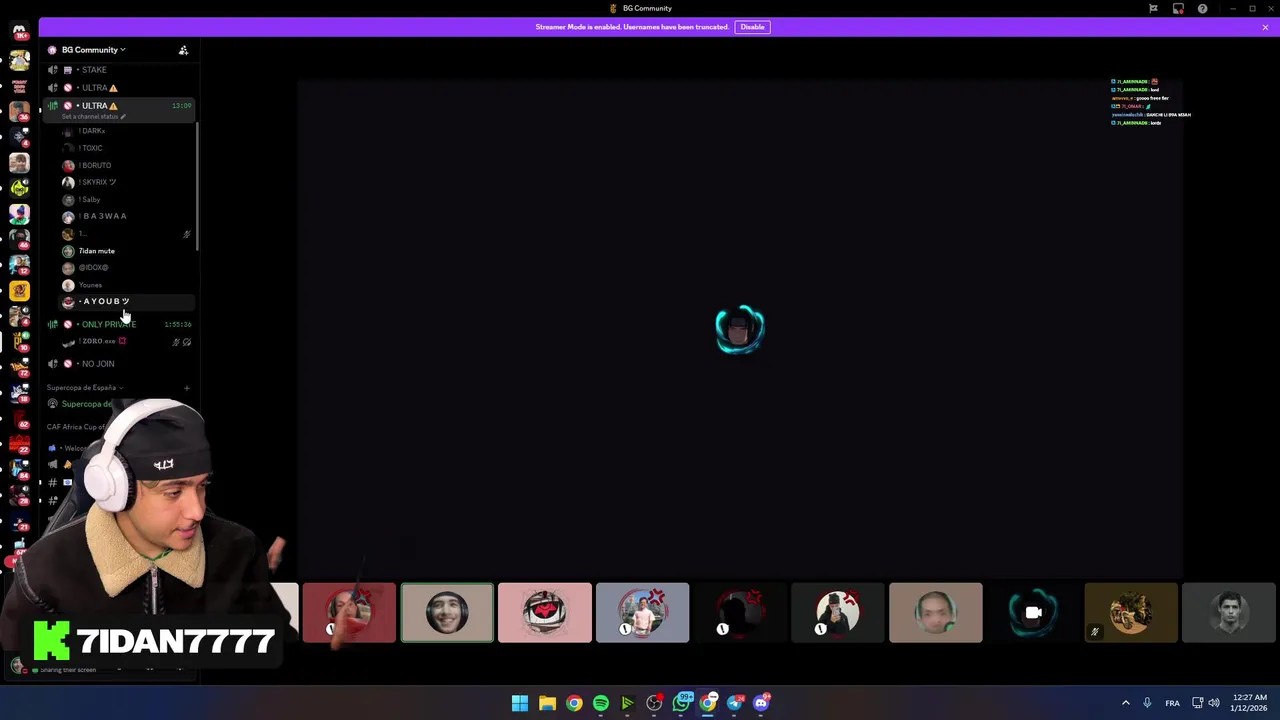Switch the FRA keyboard language

coord(1172,703)
